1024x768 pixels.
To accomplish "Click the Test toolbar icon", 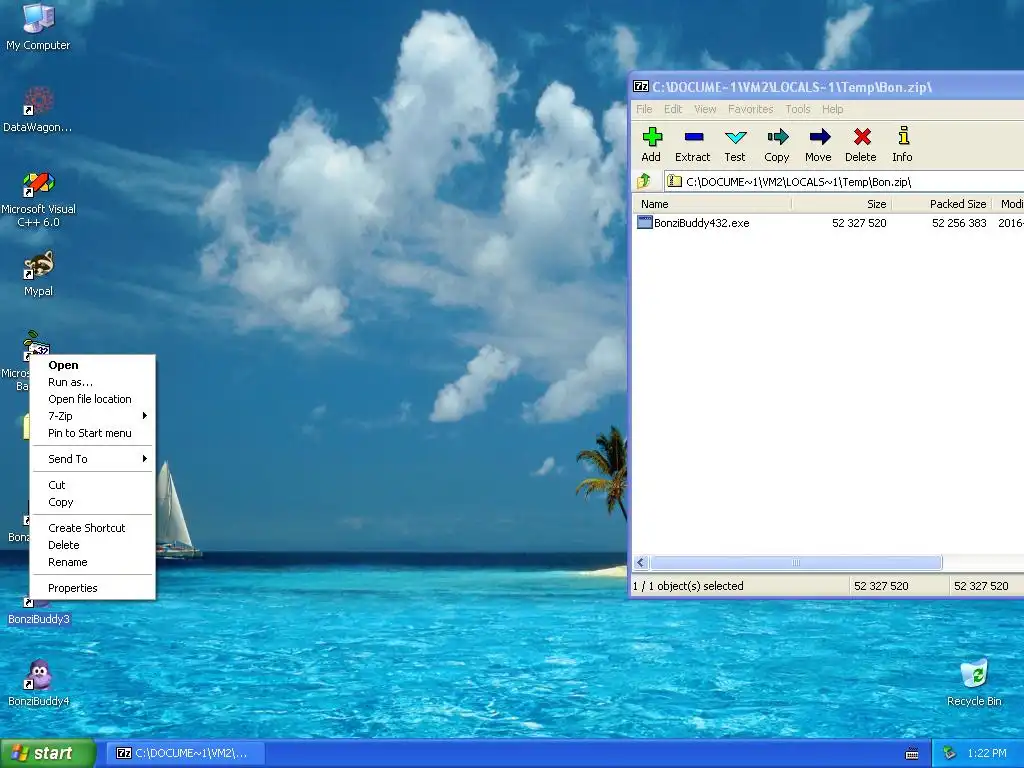I will point(735,144).
